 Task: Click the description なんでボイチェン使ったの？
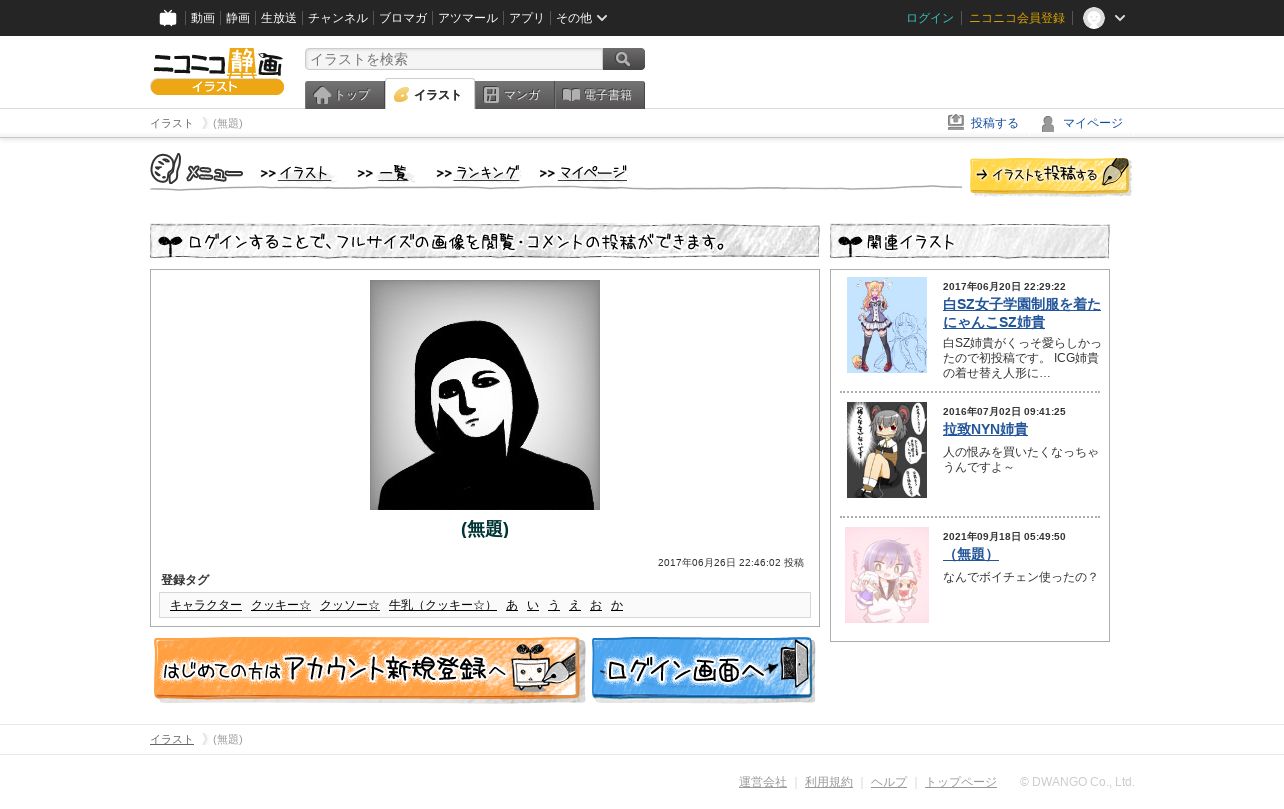[1021, 577]
